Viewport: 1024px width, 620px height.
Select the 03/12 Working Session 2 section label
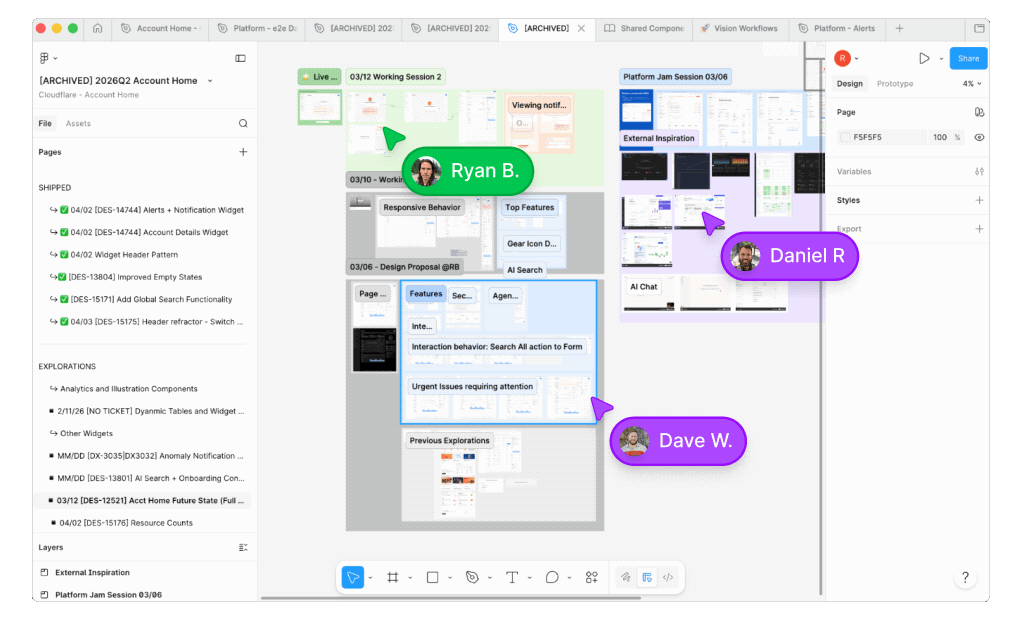point(395,76)
